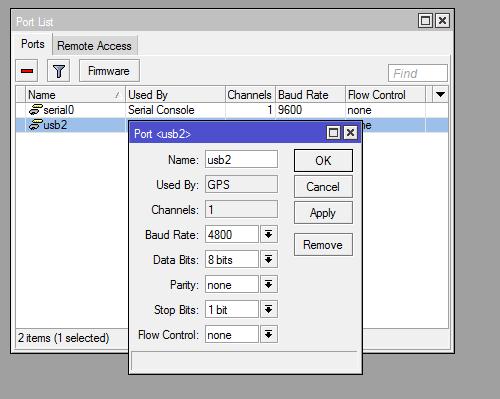The height and width of the screenshot is (399, 500).
Task: Switch to the Remote Access tab
Action: coord(94,46)
